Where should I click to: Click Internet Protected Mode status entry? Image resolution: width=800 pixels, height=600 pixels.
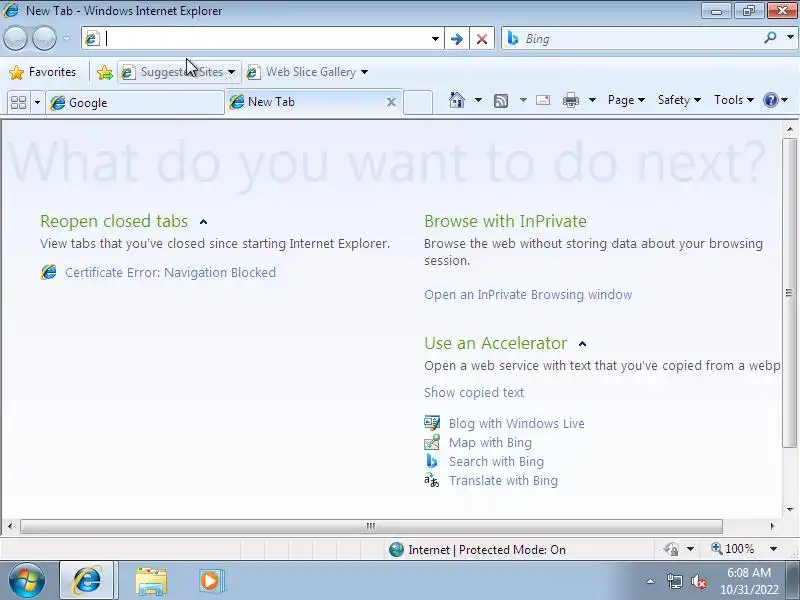tap(477, 549)
